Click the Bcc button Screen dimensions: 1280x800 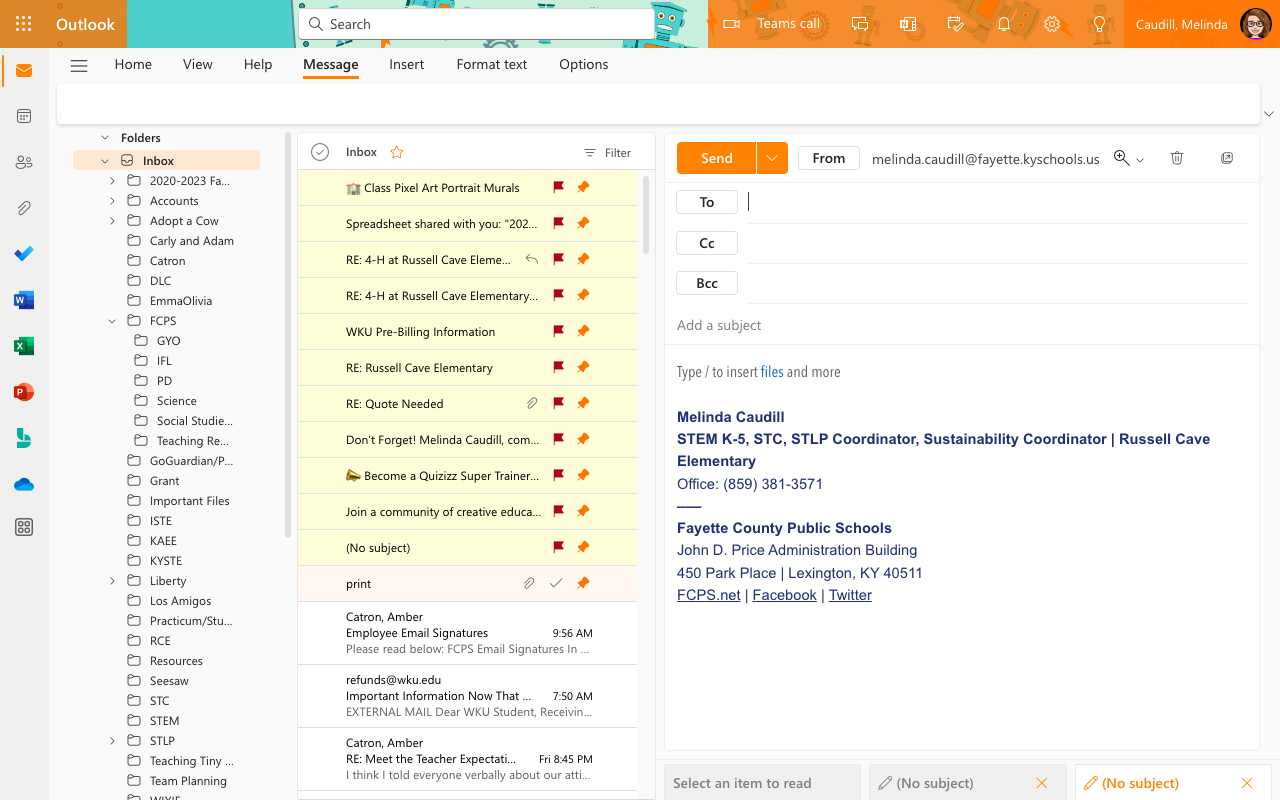tap(707, 283)
